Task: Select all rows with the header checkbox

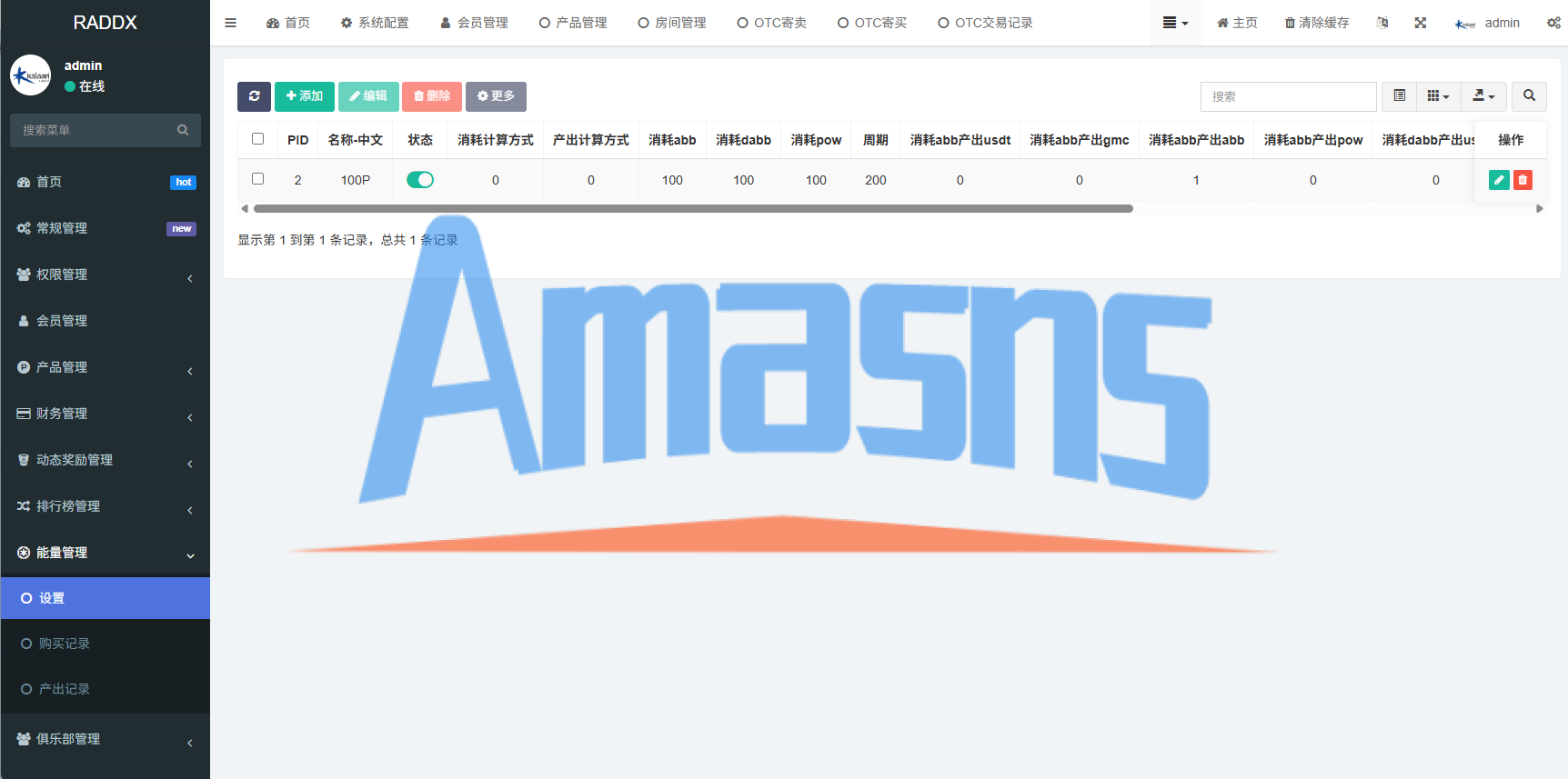Action: pyautogui.click(x=258, y=139)
